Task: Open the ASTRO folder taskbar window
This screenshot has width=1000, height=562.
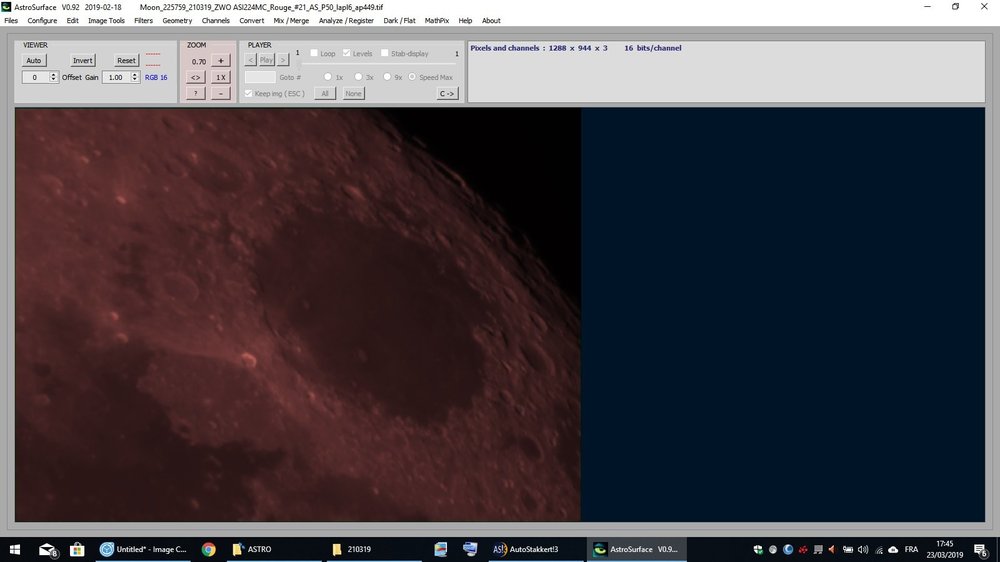Action: coord(255,549)
